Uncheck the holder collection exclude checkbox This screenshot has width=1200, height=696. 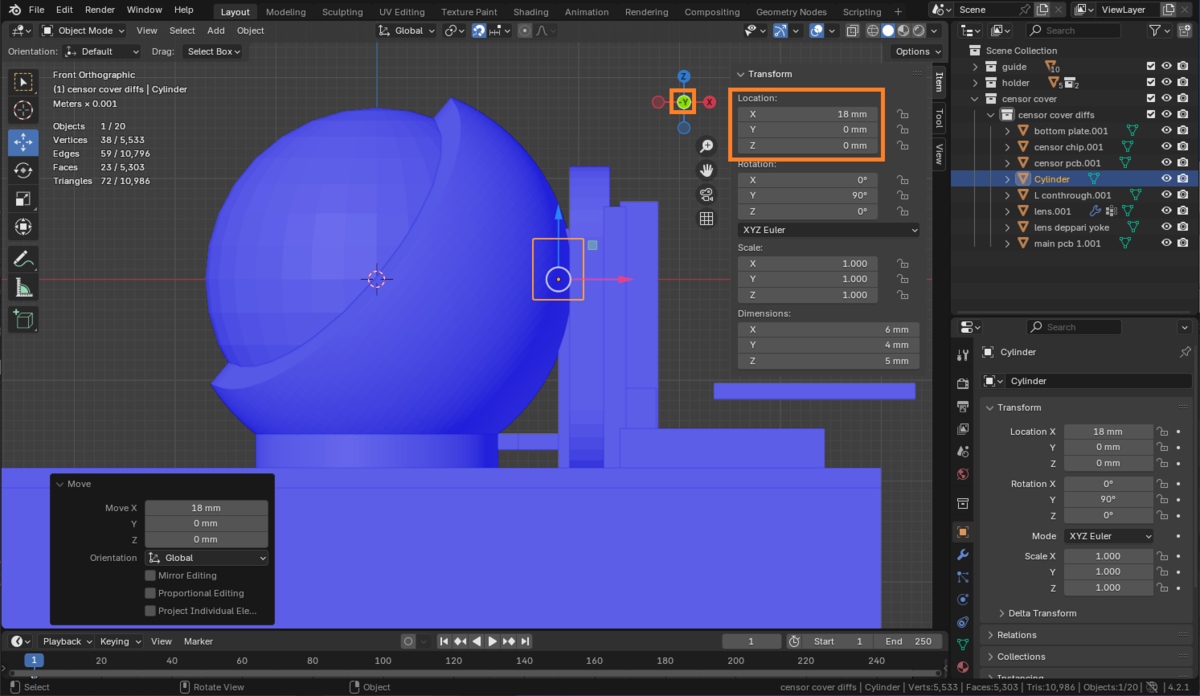click(1151, 83)
